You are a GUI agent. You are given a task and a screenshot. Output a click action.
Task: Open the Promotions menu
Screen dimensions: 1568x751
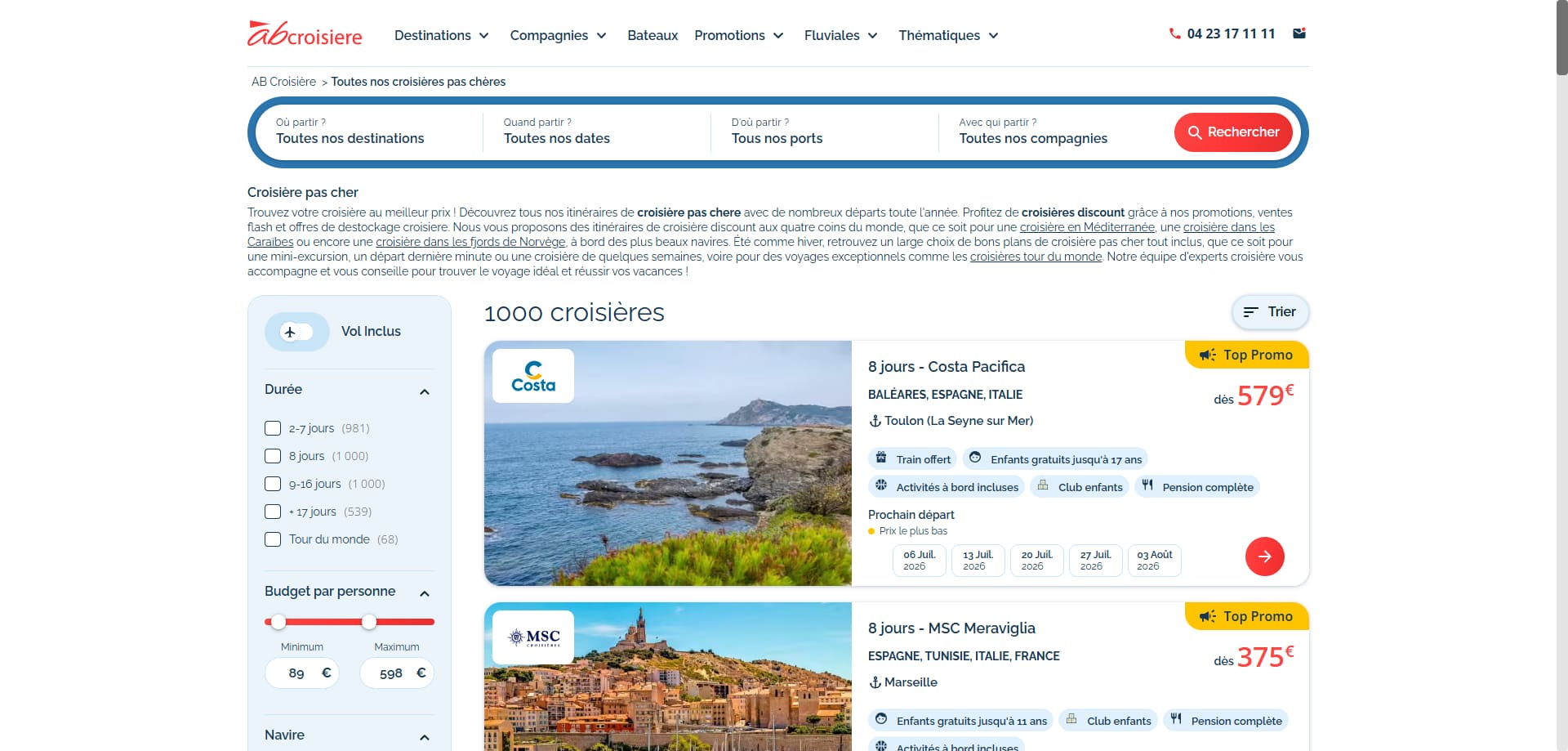(739, 35)
